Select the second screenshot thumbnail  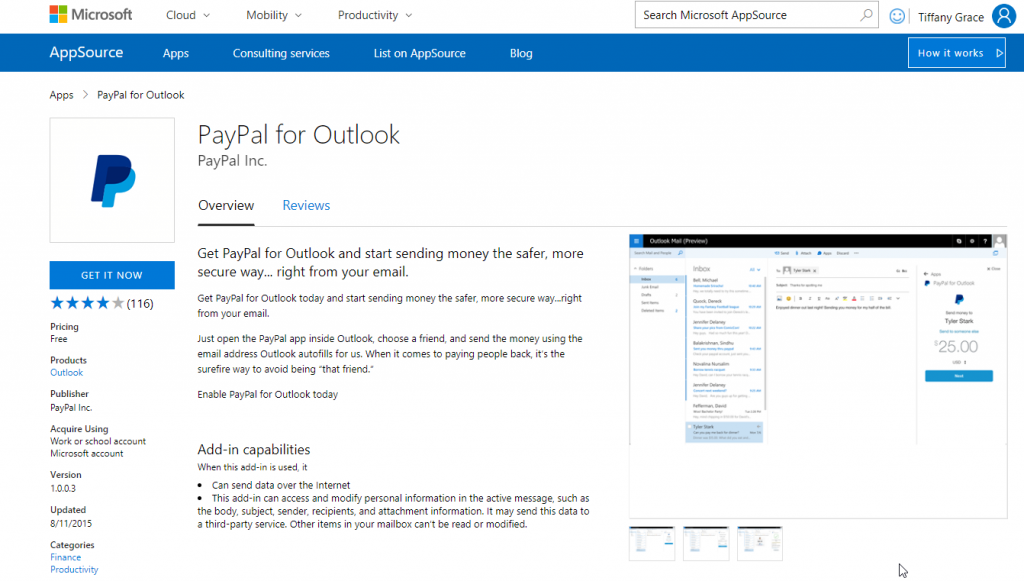706,542
